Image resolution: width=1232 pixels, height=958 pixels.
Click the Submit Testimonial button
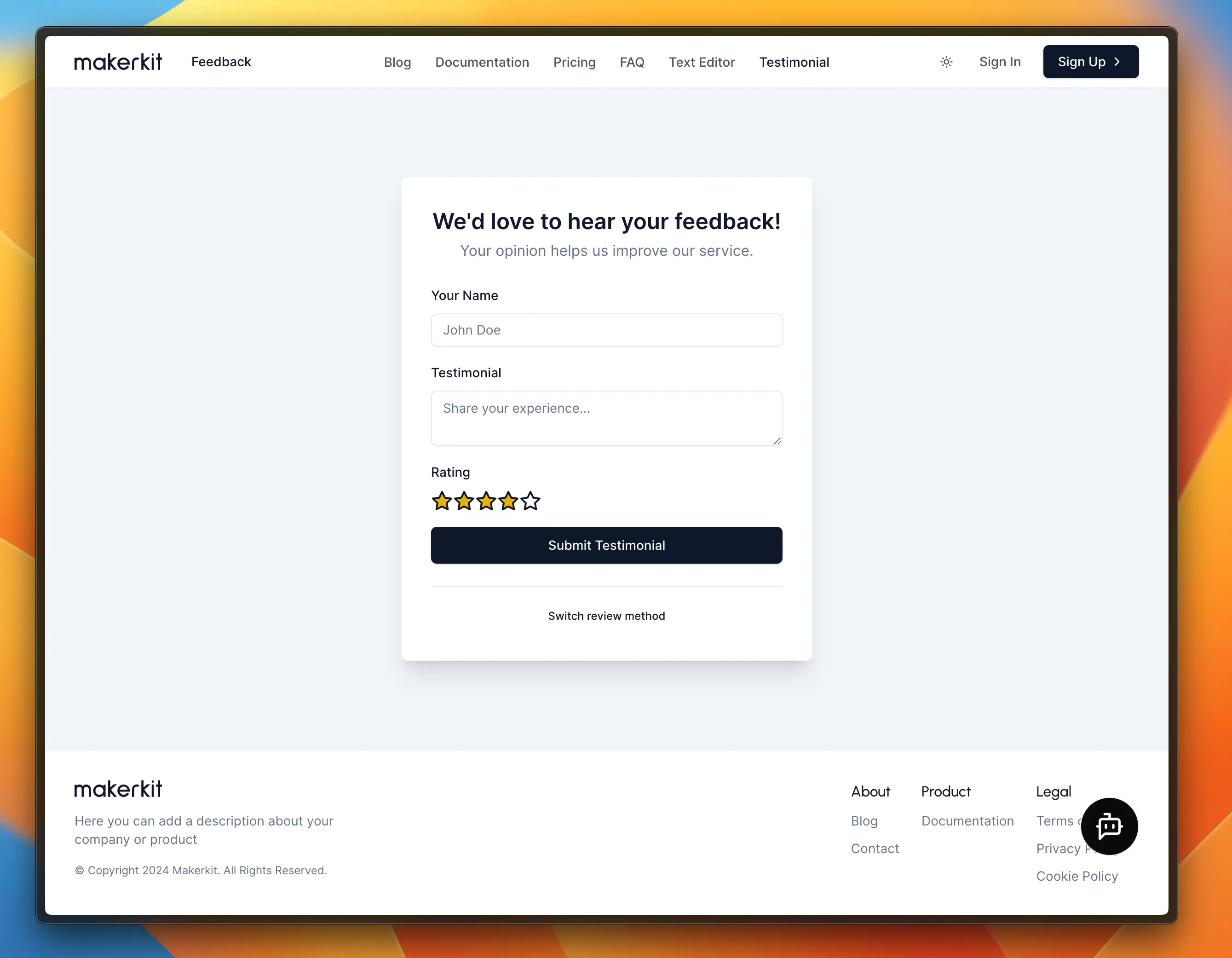pos(606,545)
